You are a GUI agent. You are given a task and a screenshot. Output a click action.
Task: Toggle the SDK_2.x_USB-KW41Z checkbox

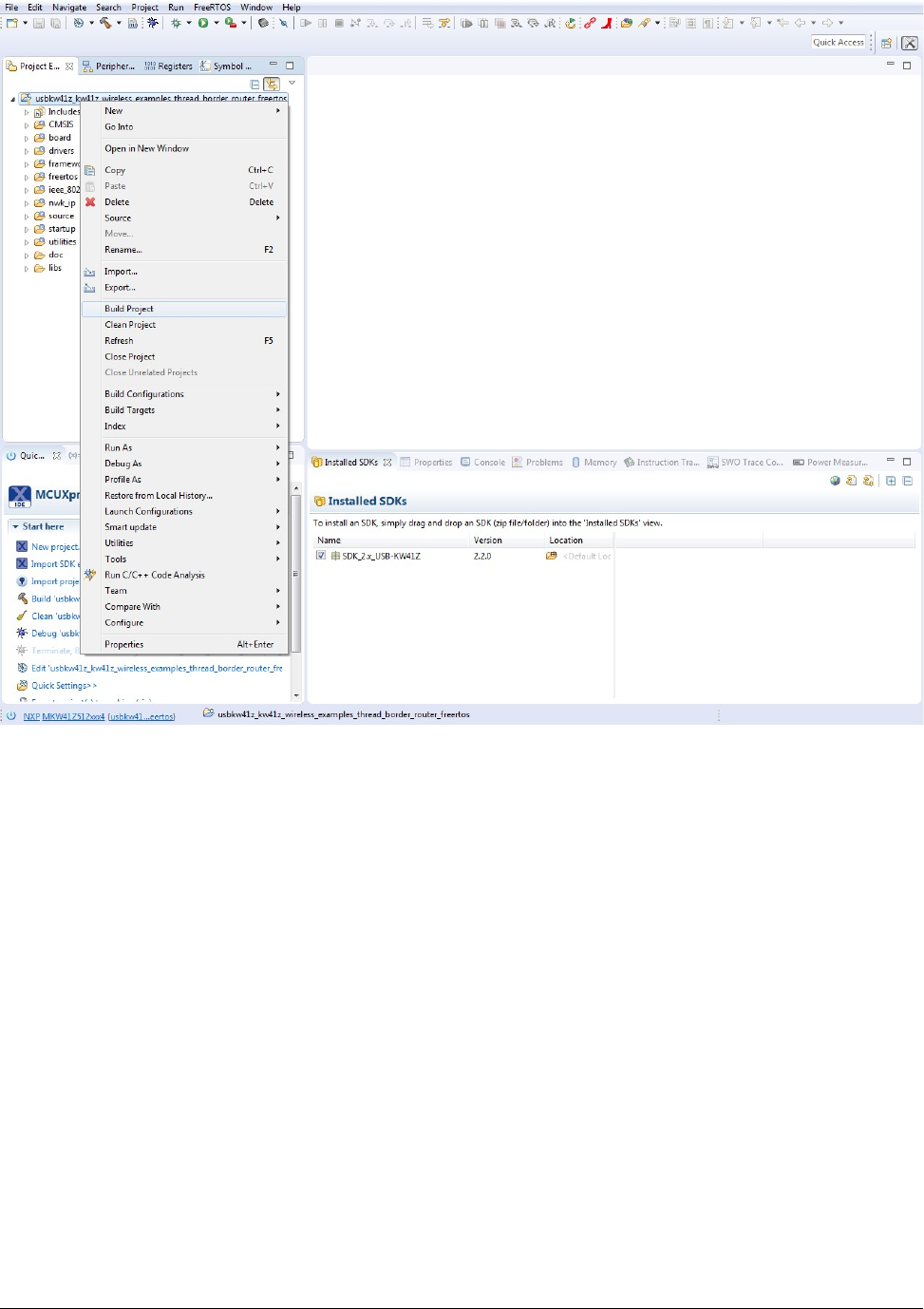pyautogui.click(x=321, y=556)
